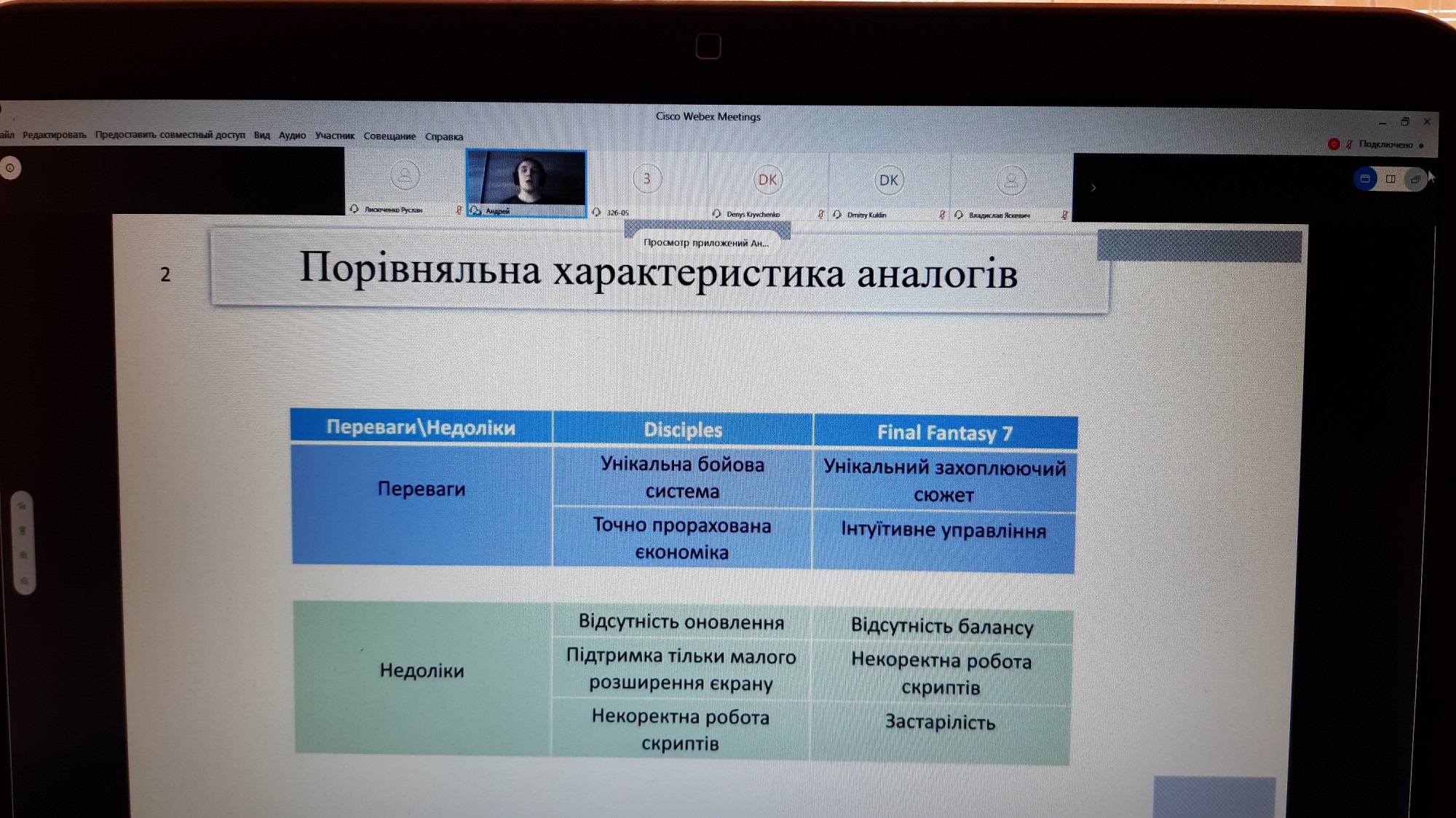Screen dimensions: 1456x818
Task: Click muted mic icon of Владислав Яскевич
Action: pyautogui.click(x=1064, y=215)
